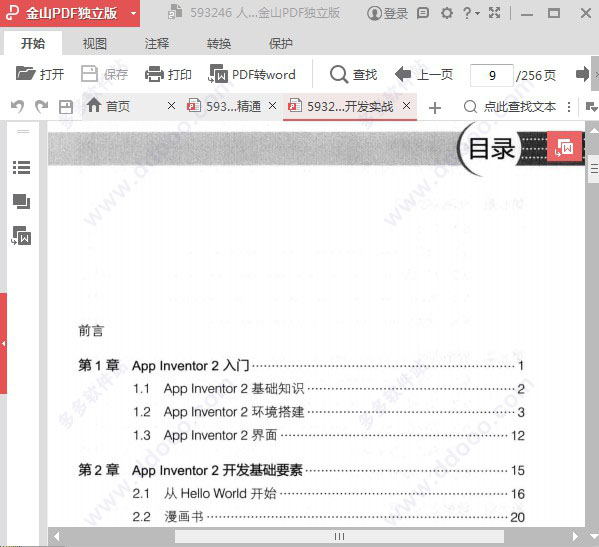This screenshot has width=599, height=547.
Task: Click the redo arrow icon
Action: [42, 107]
